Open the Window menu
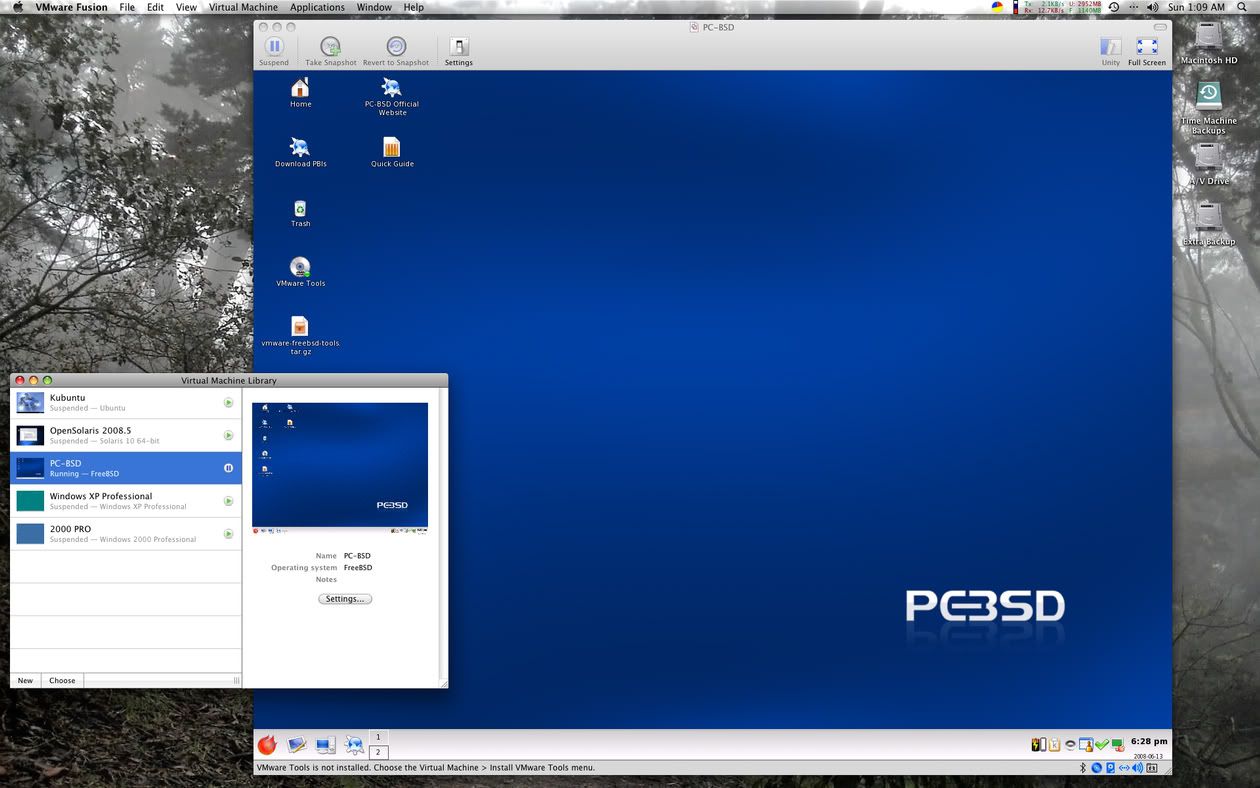 (374, 7)
